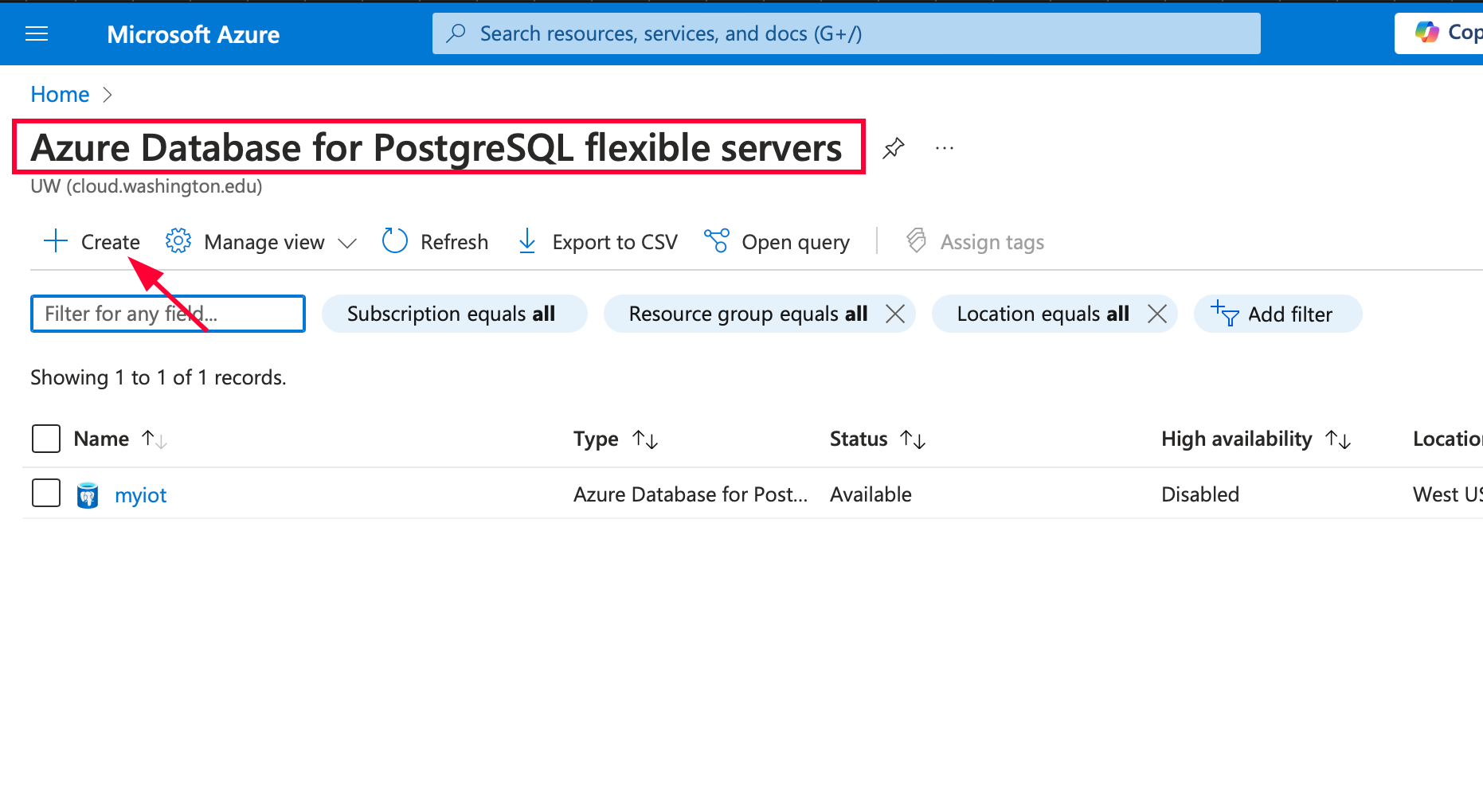
Task: Open the Location equals all filter
Action: coord(1043,314)
